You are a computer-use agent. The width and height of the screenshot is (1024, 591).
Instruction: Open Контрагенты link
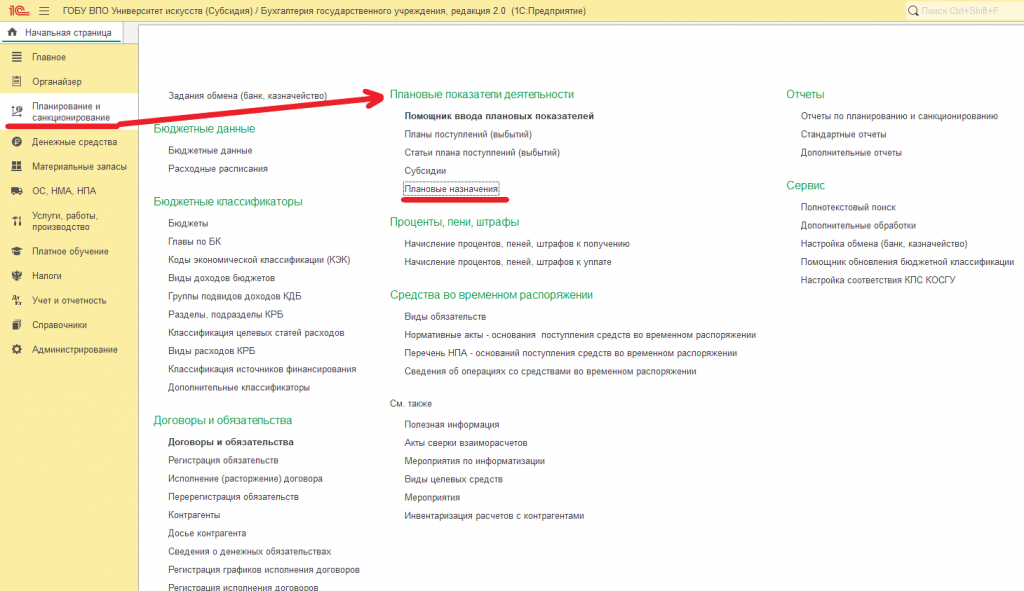194,515
